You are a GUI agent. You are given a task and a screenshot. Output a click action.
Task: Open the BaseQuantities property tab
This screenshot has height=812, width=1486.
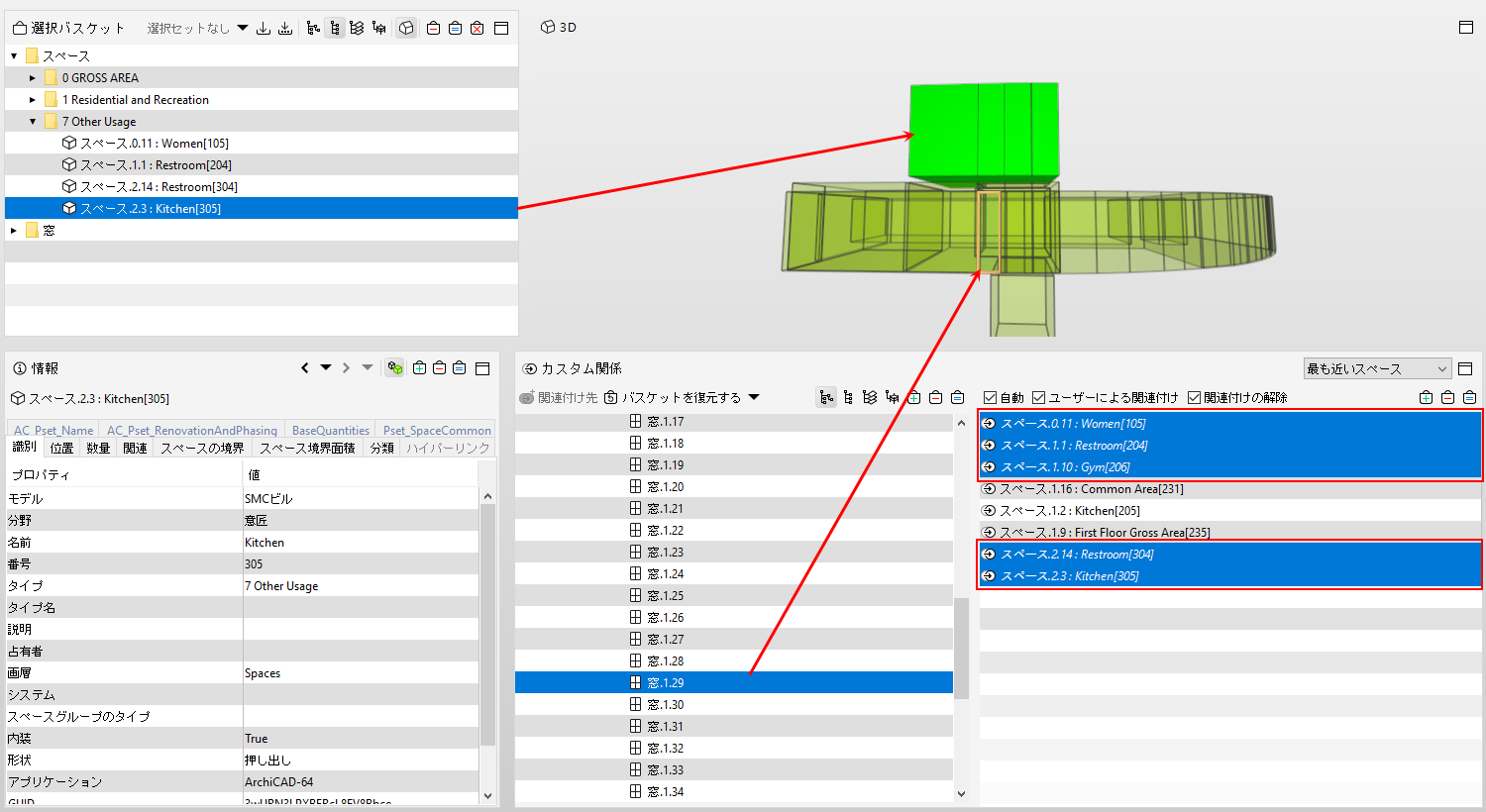[x=331, y=431]
